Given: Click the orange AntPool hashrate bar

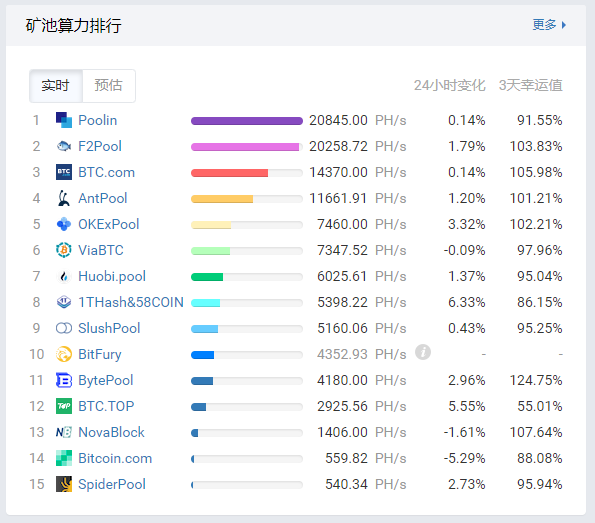Looking at the screenshot, I should [222, 199].
